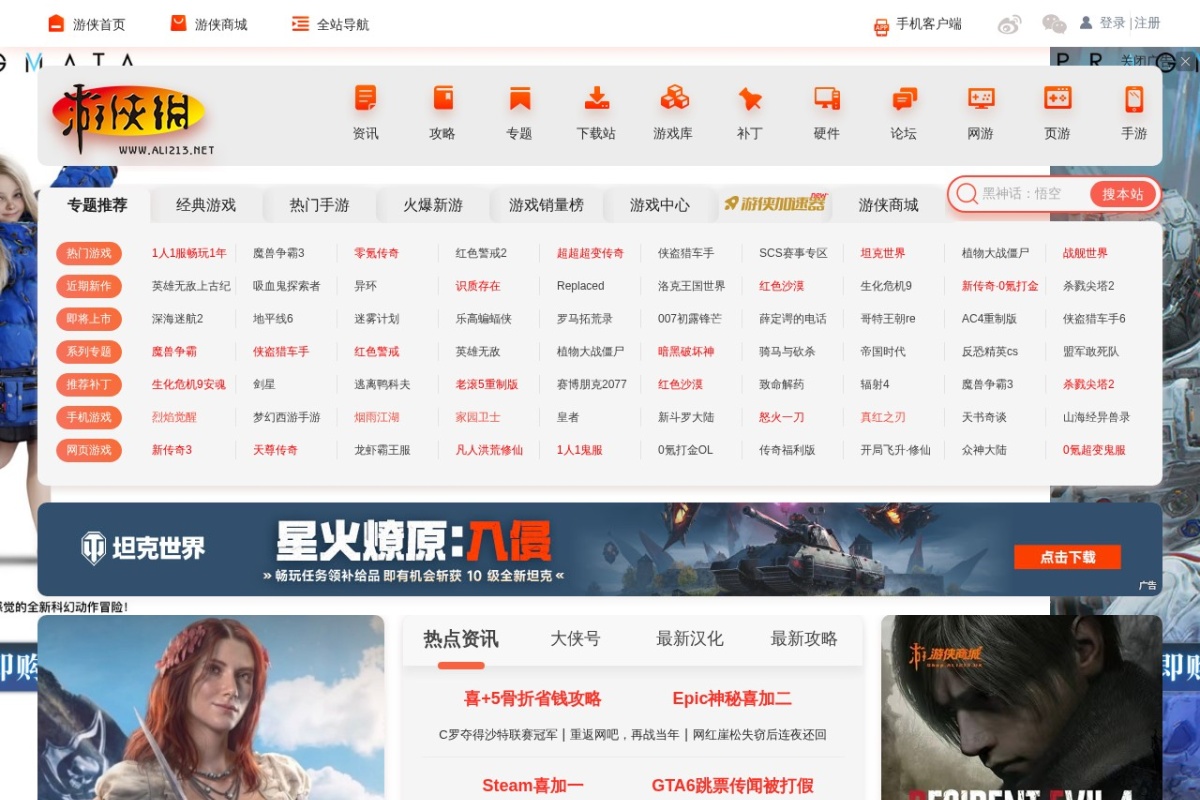The image size is (1200, 800).
Task: Click the search magnifier icon
Action: 967,194
